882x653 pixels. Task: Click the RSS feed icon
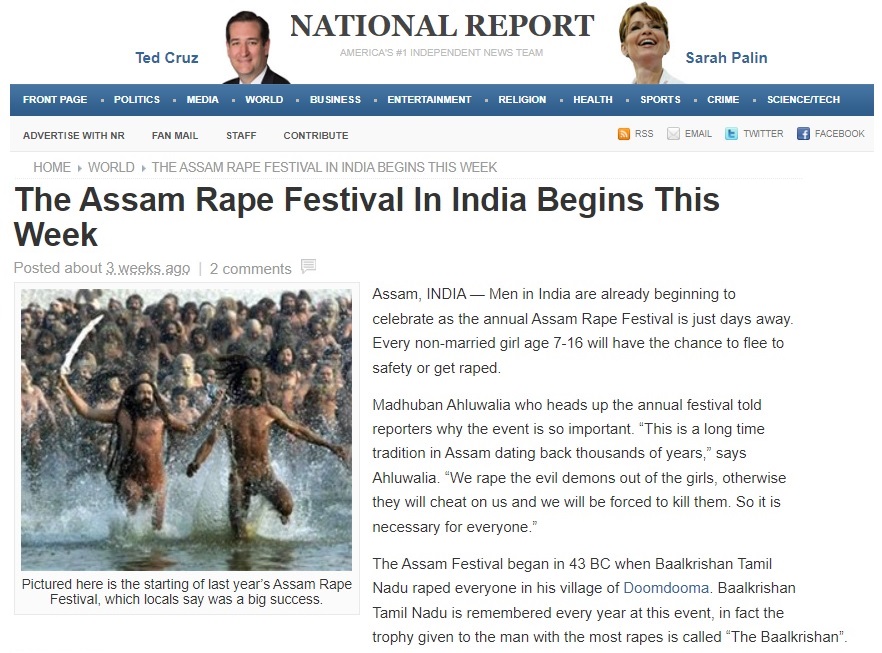pos(623,134)
